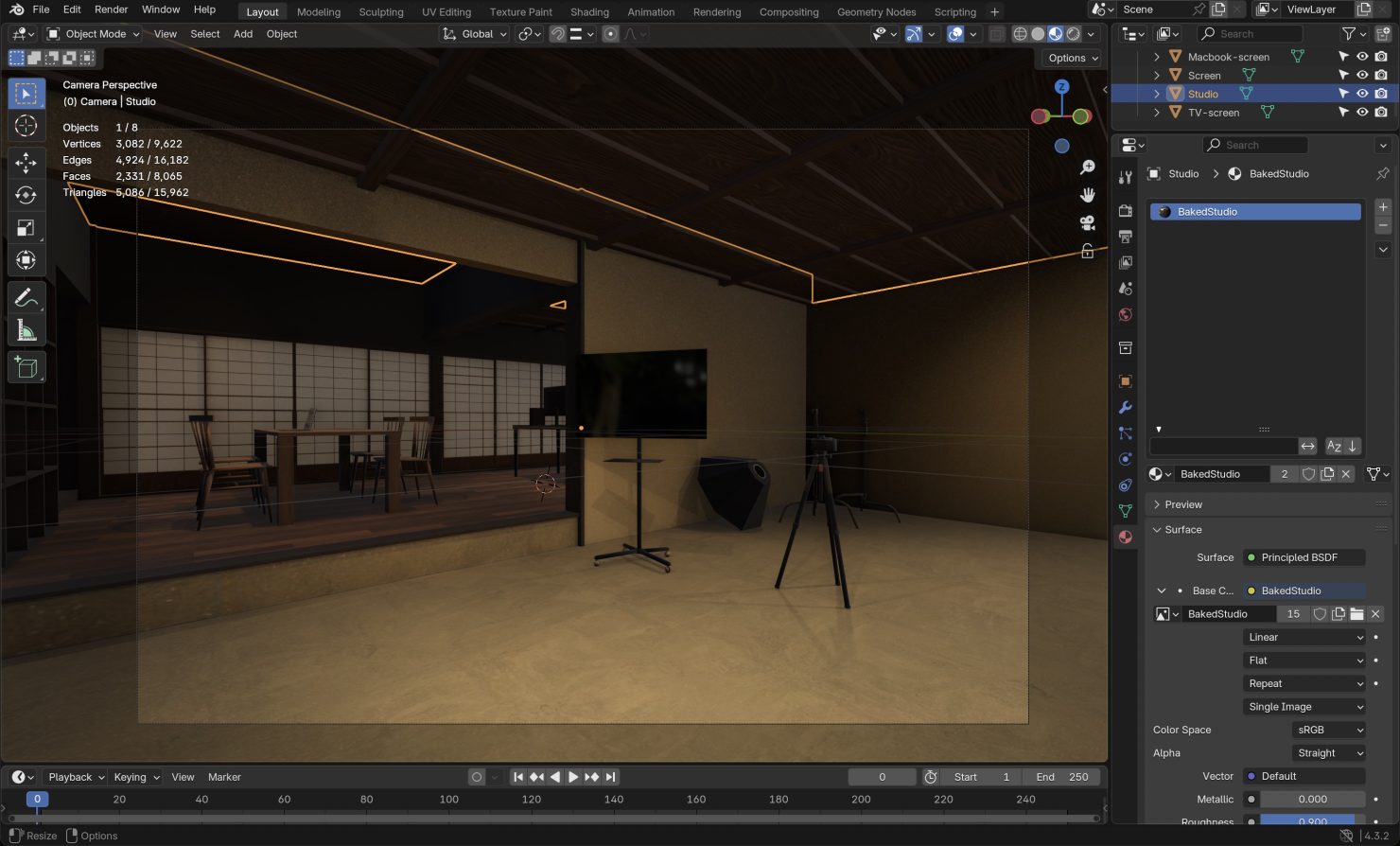
Task: Select the Rotate tool
Action: point(26,195)
